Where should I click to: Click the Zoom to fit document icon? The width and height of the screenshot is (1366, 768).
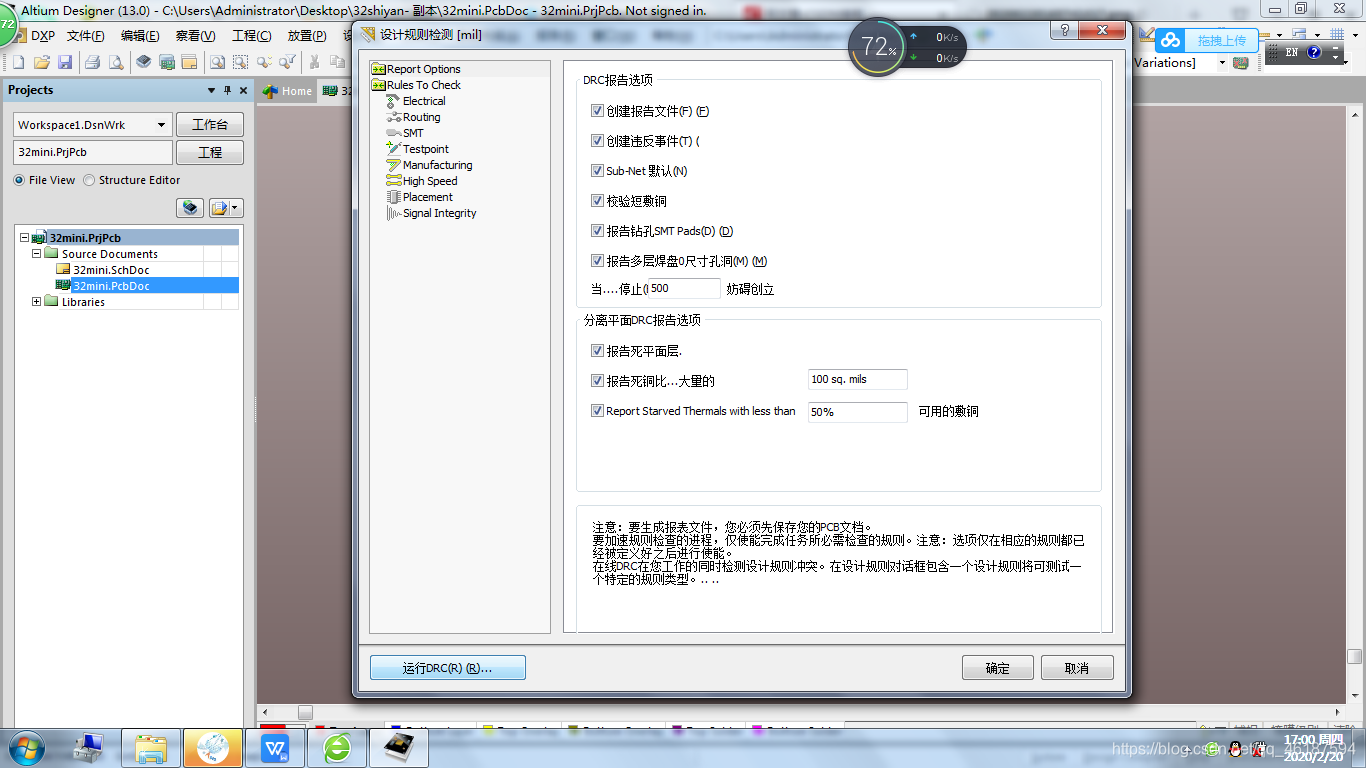click(217, 62)
